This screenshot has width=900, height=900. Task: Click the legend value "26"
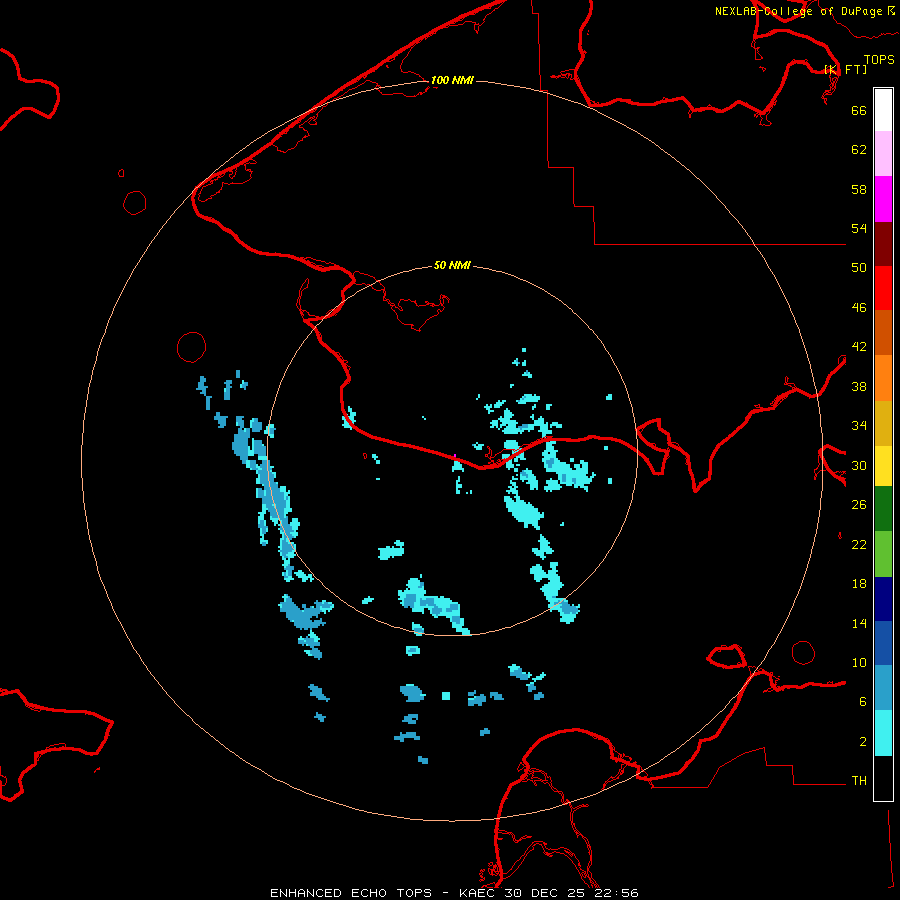point(859,505)
